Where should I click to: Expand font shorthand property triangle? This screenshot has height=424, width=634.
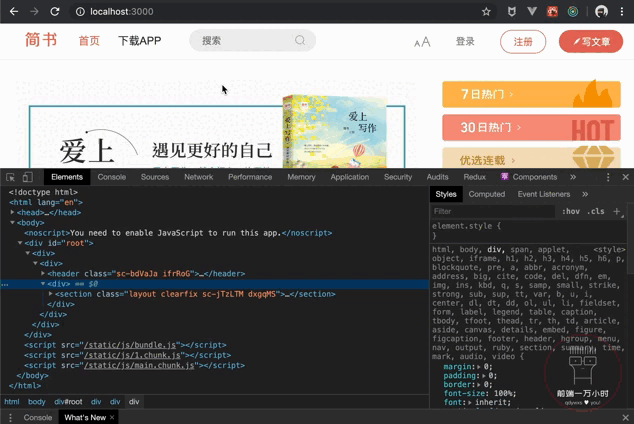point(470,403)
